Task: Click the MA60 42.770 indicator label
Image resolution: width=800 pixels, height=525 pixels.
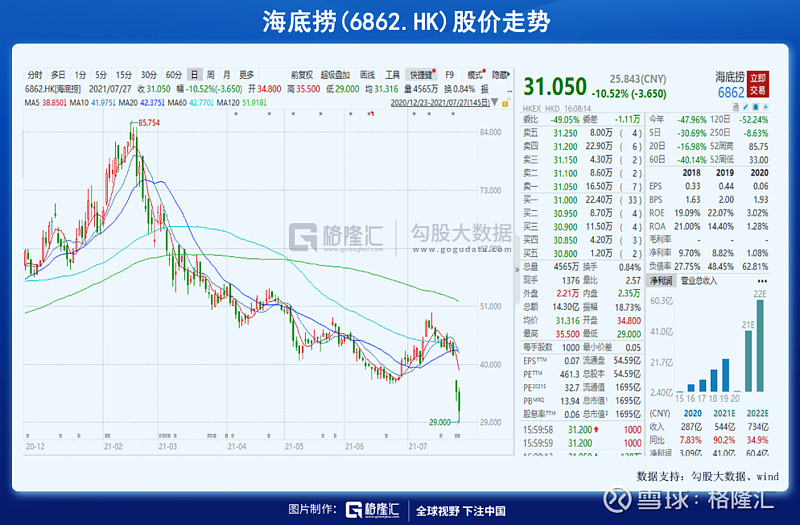Action: point(190,103)
